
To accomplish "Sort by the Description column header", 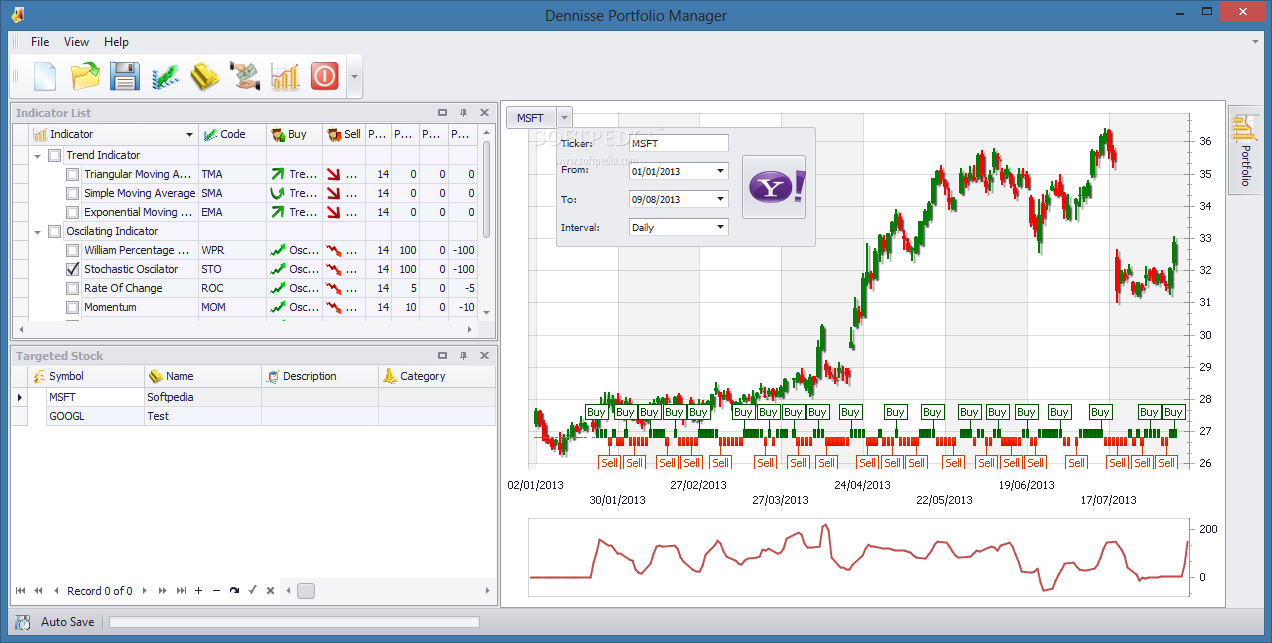I will point(320,376).
